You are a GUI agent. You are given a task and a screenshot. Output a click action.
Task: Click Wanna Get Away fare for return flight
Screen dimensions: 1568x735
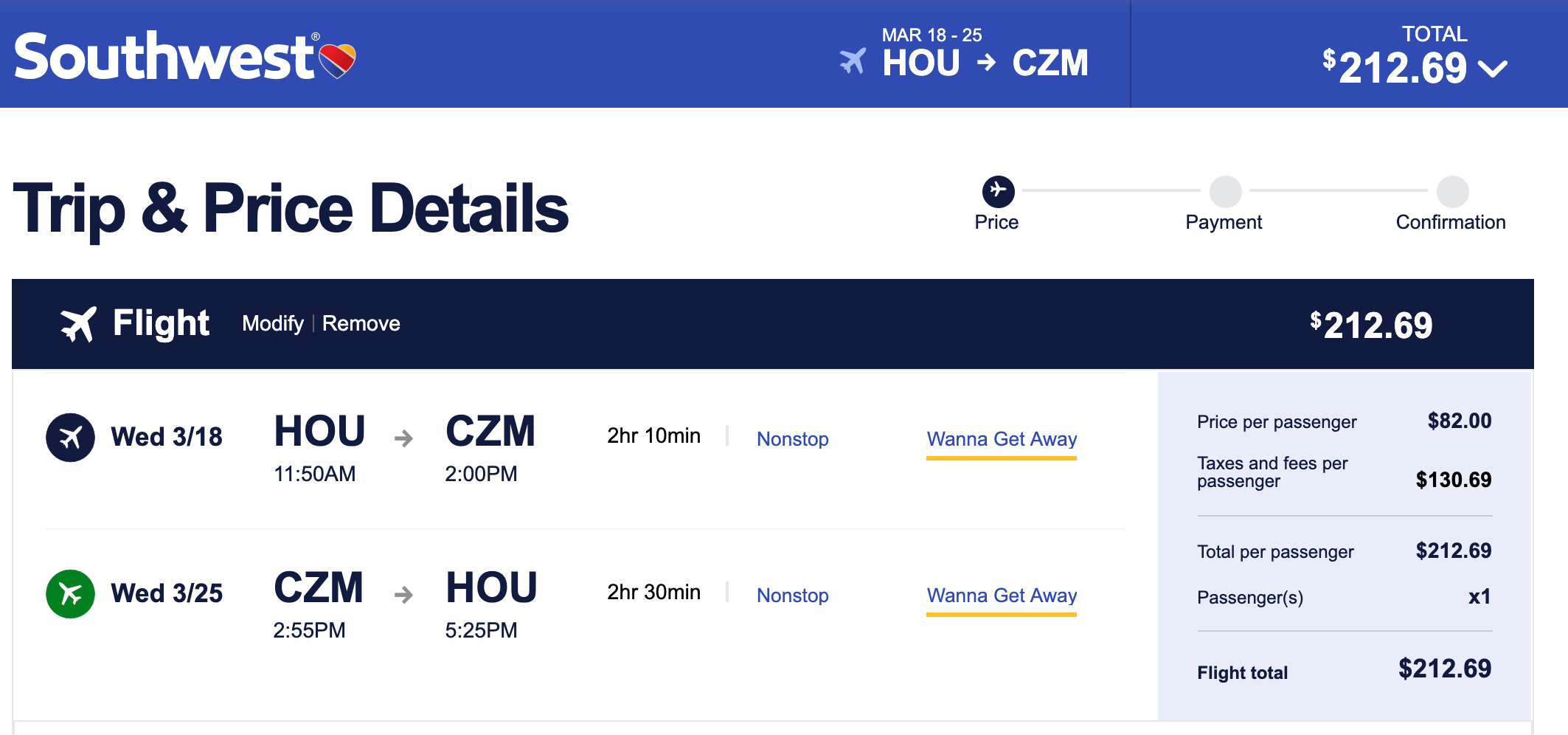pyautogui.click(x=1002, y=596)
